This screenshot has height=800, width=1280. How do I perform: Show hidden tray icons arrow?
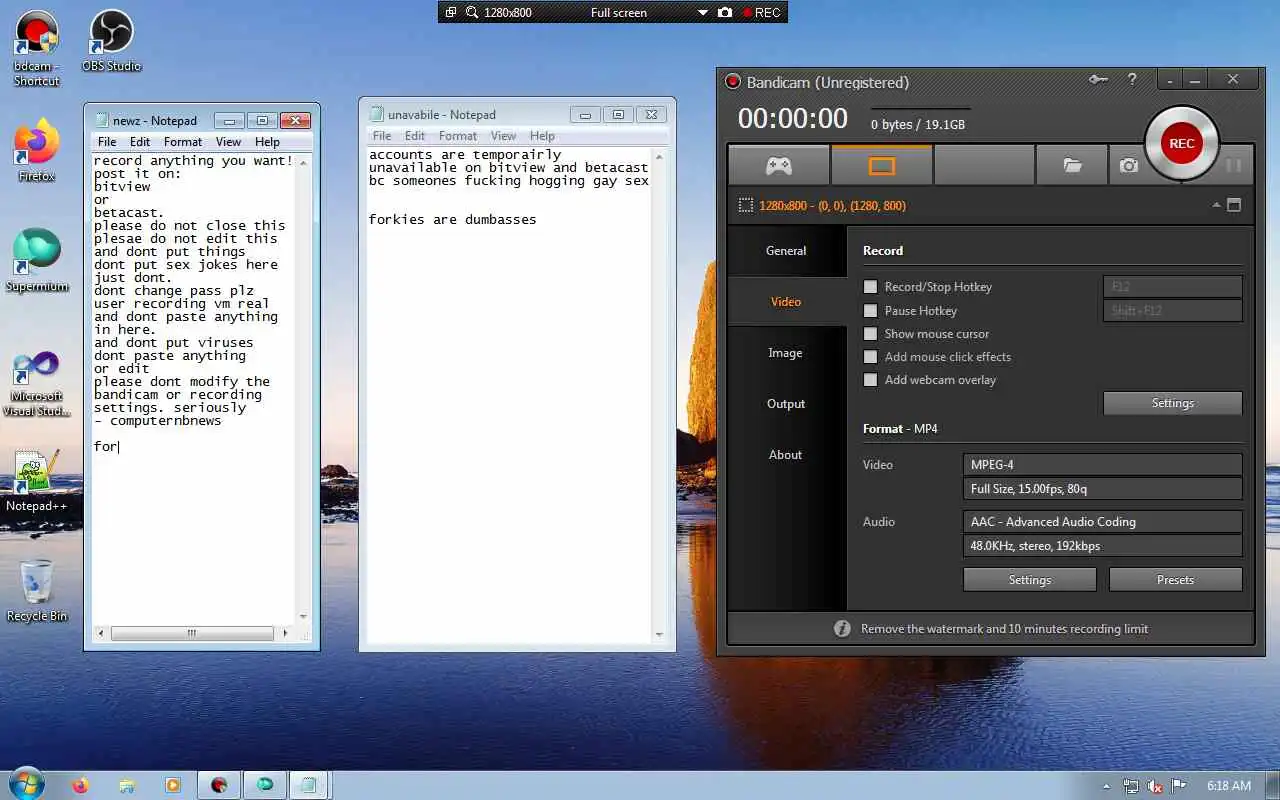click(1106, 786)
